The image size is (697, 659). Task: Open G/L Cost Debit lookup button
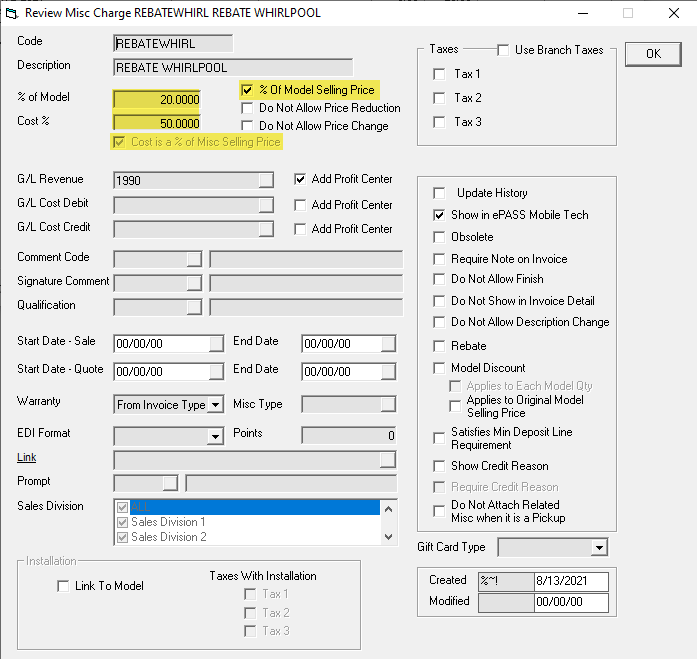pos(266,205)
